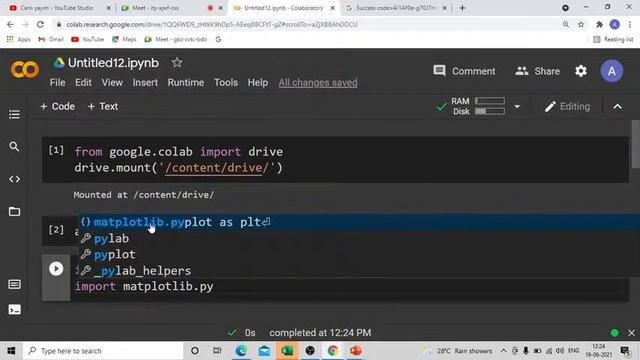Collapse the header with the chevron

pos(617,107)
